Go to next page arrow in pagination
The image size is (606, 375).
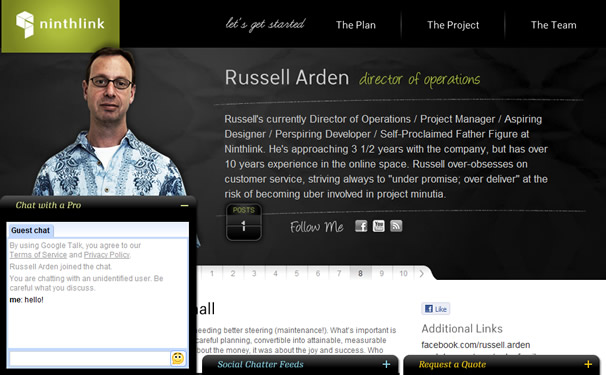422,273
